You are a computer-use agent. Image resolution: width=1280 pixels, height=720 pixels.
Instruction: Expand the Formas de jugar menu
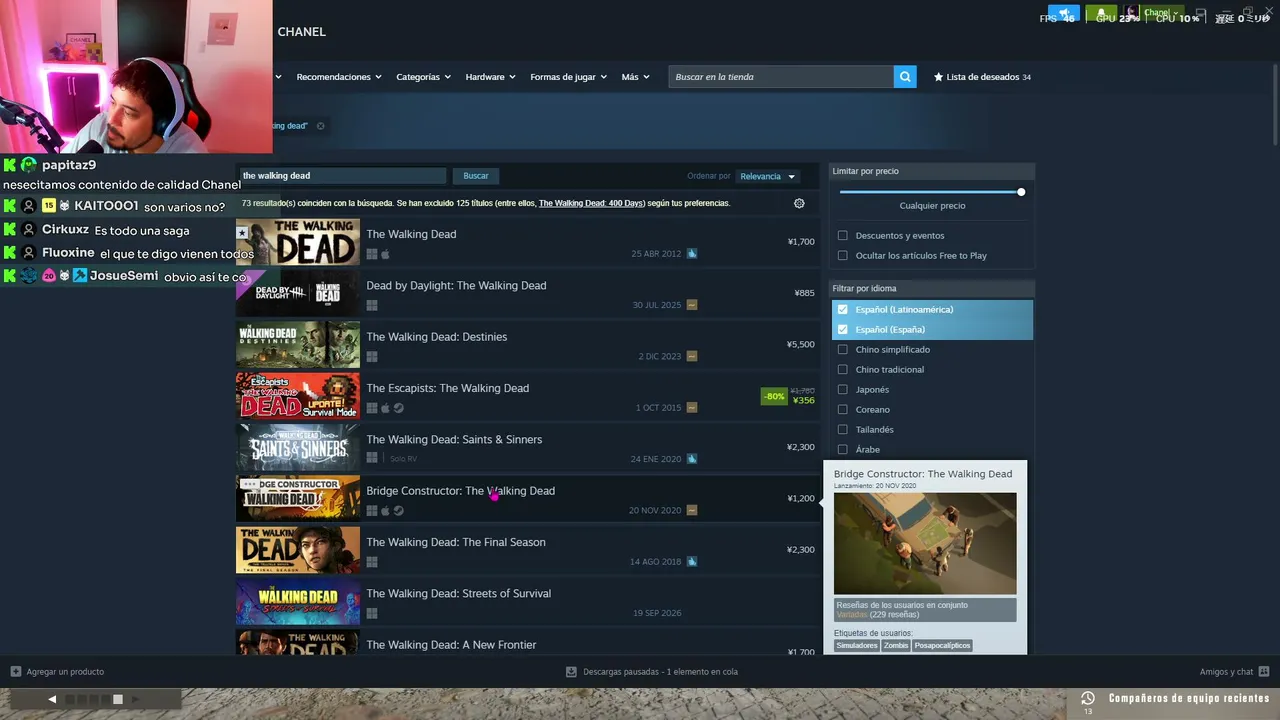[568, 77]
